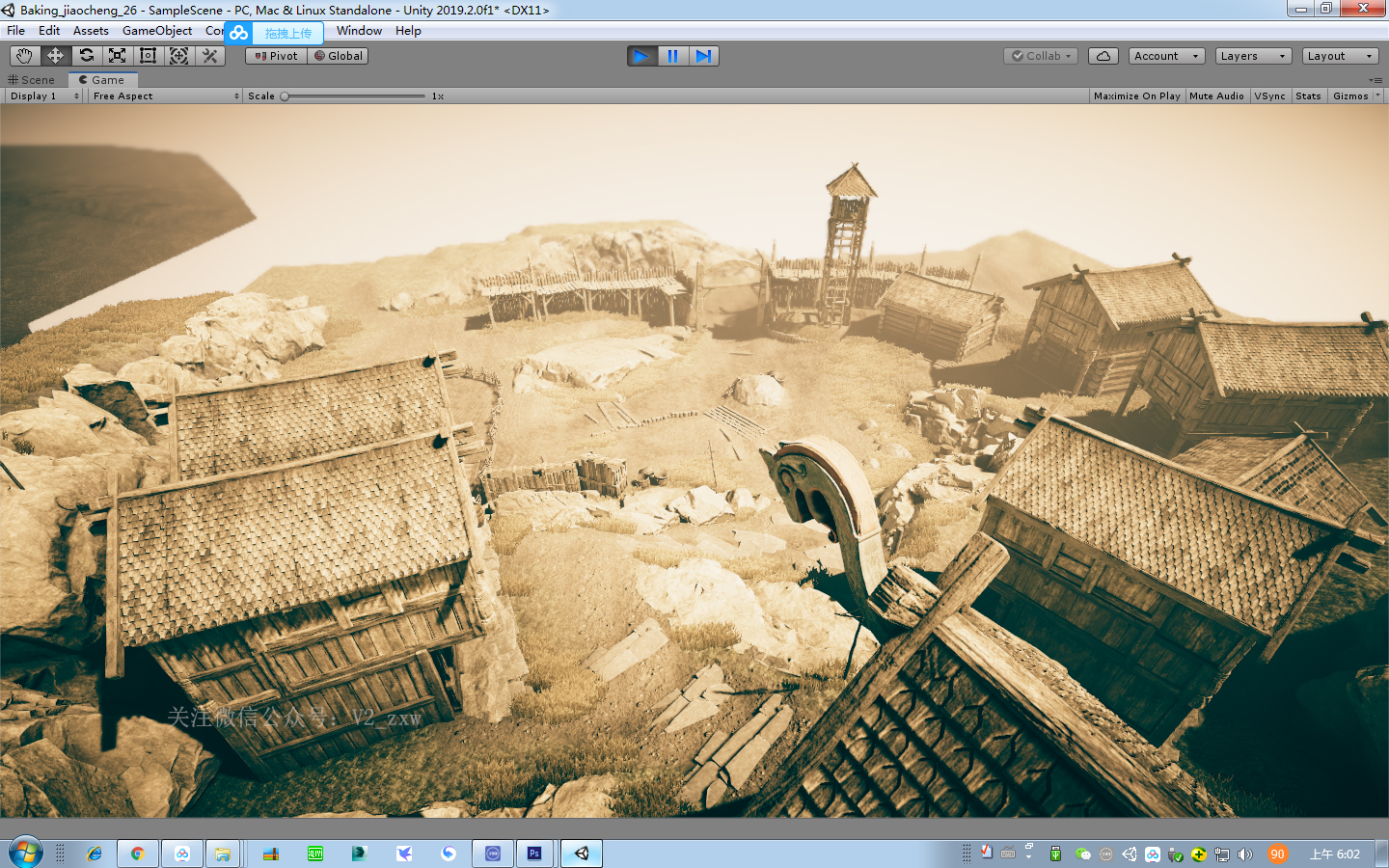Viewport: 1389px width, 868px height.
Task: Open the 3ds Max taskbar icon
Action: 360,854
